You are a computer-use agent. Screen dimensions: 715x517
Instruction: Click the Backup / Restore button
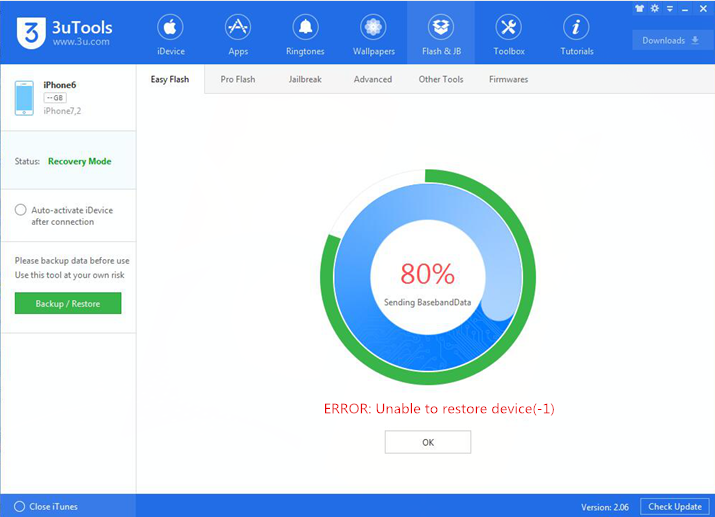(68, 304)
